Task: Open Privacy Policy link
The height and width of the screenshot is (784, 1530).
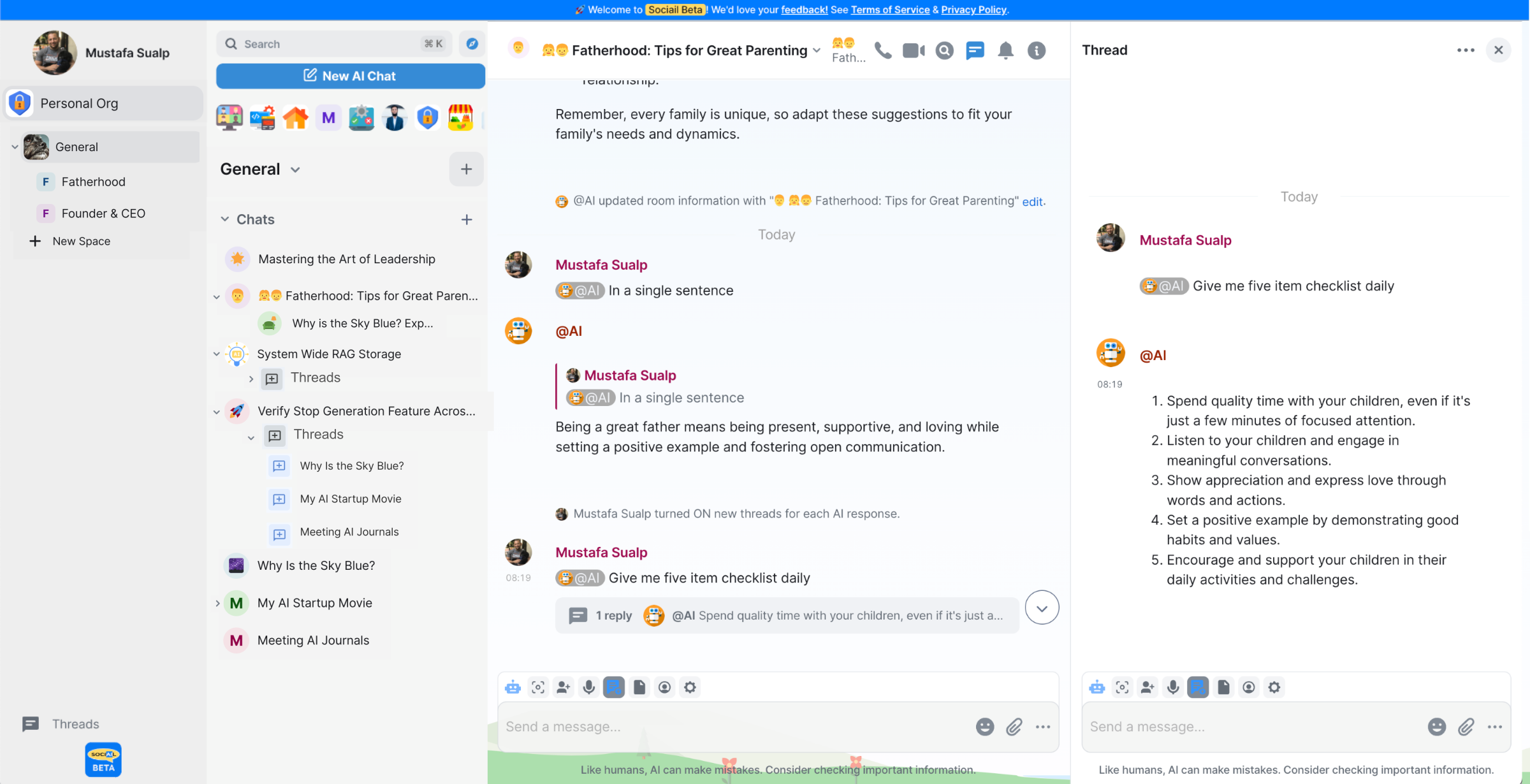Action: tap(973, 10)
